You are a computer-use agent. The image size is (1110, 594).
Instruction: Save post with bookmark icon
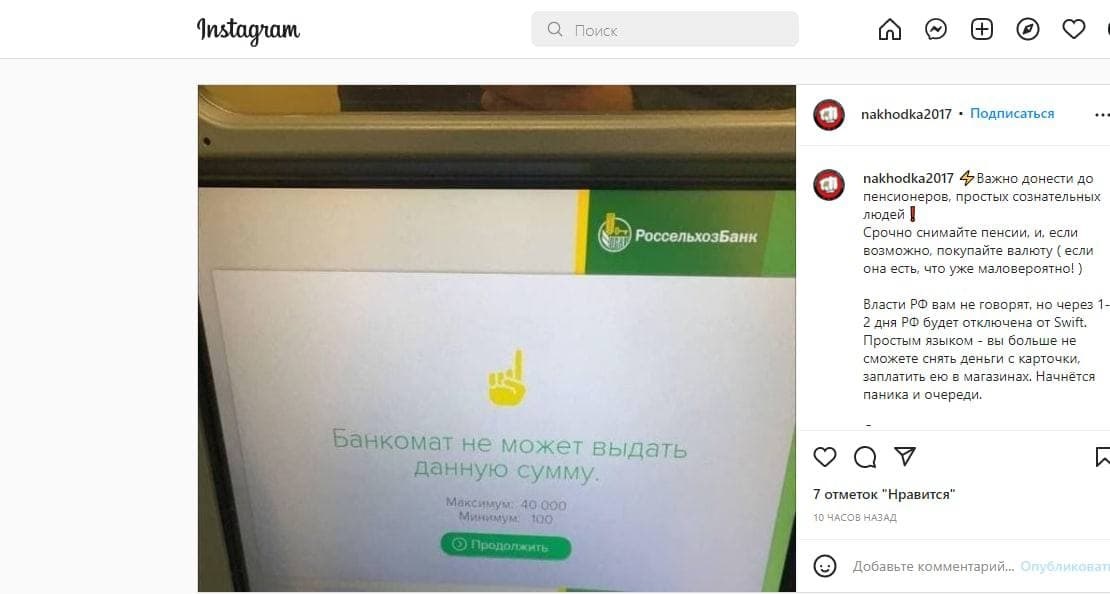click(x=1102, y=457)
